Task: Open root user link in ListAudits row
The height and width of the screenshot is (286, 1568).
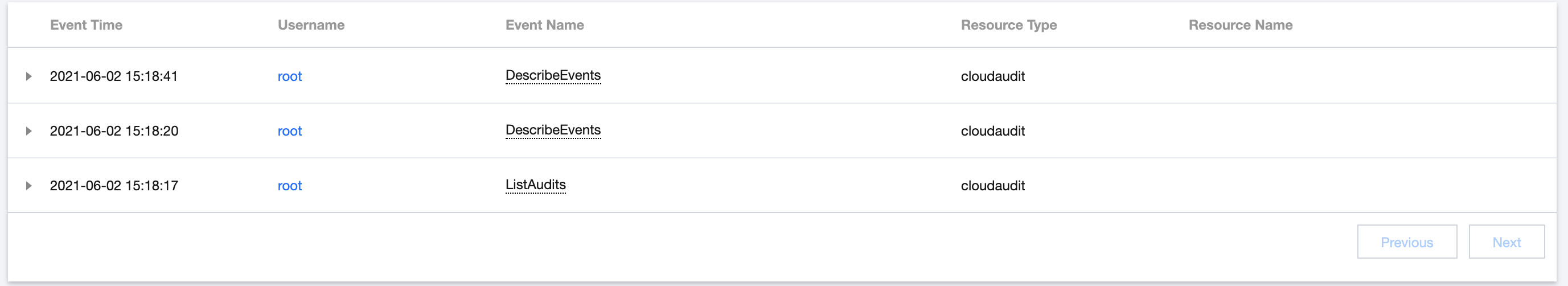Action: [x=290, y=186]
